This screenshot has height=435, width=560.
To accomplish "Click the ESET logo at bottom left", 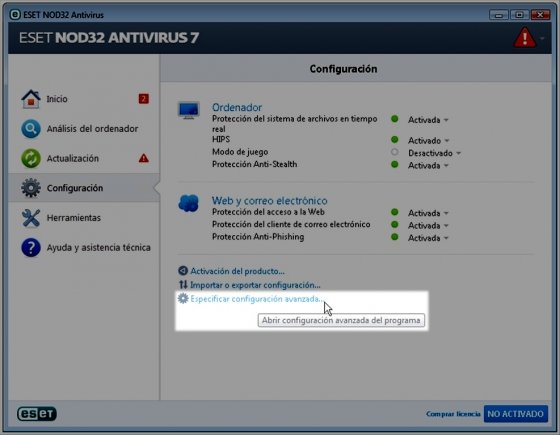I will pyautogui.click(x=37, y=414).
